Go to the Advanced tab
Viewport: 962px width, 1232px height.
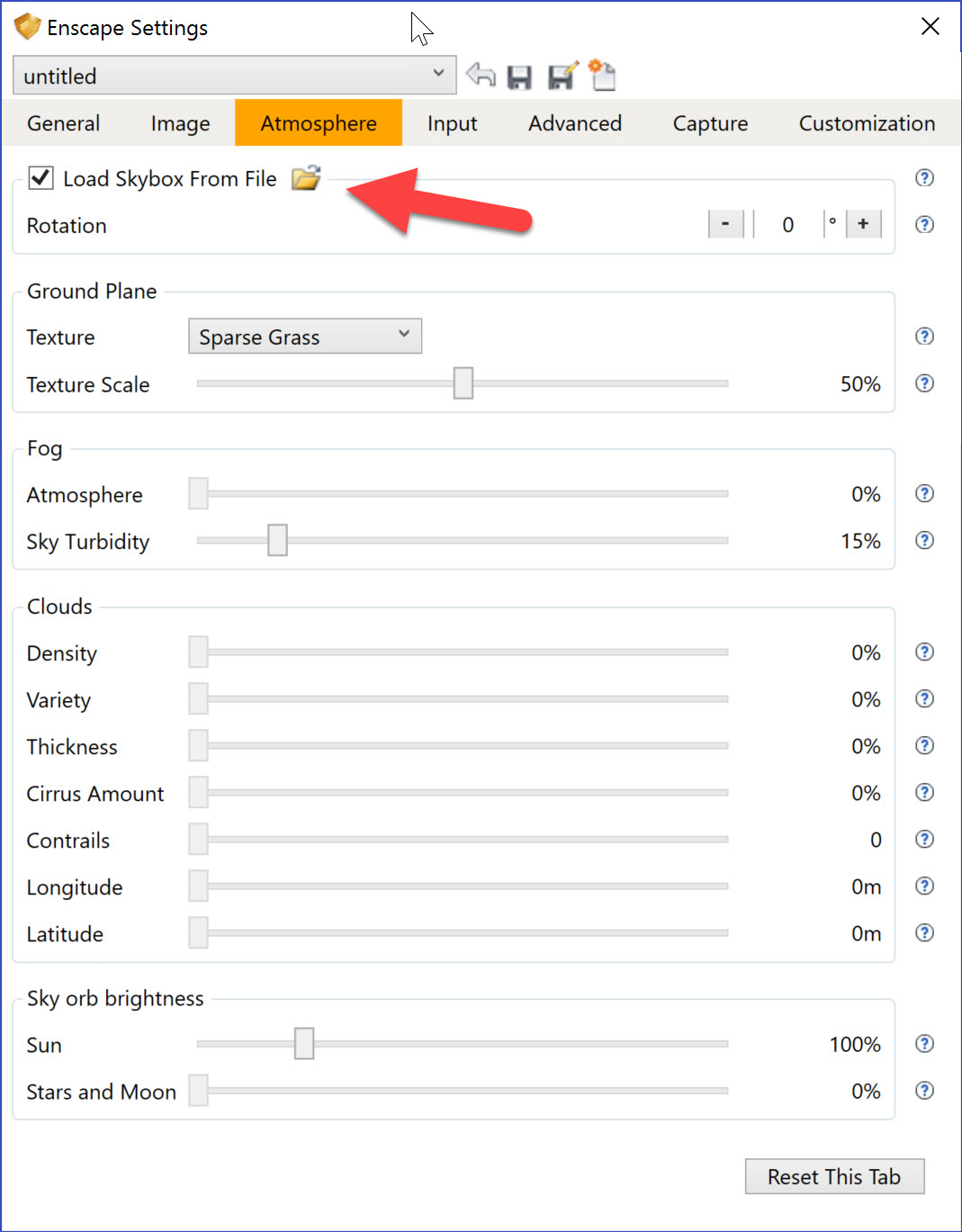[x=574, y=123]
